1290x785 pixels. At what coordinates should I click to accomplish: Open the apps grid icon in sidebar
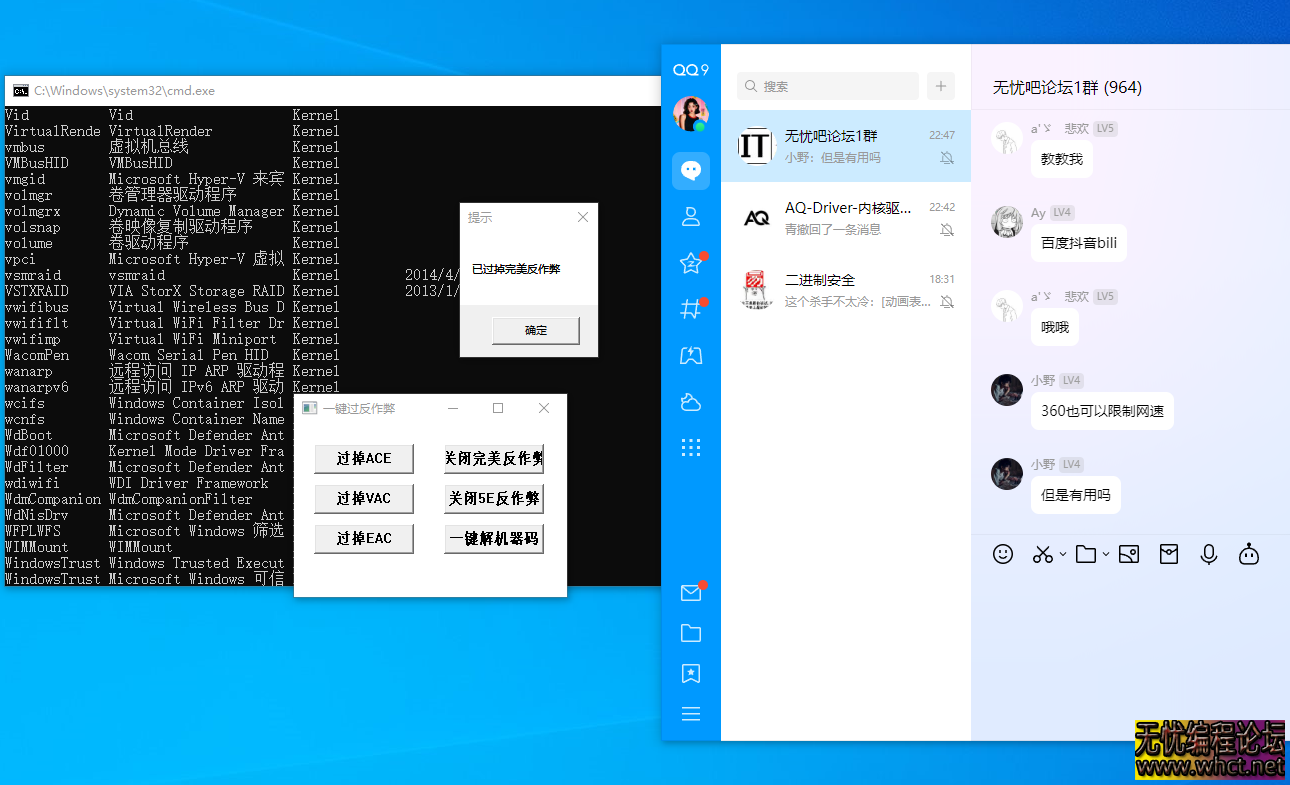(691, 447)
